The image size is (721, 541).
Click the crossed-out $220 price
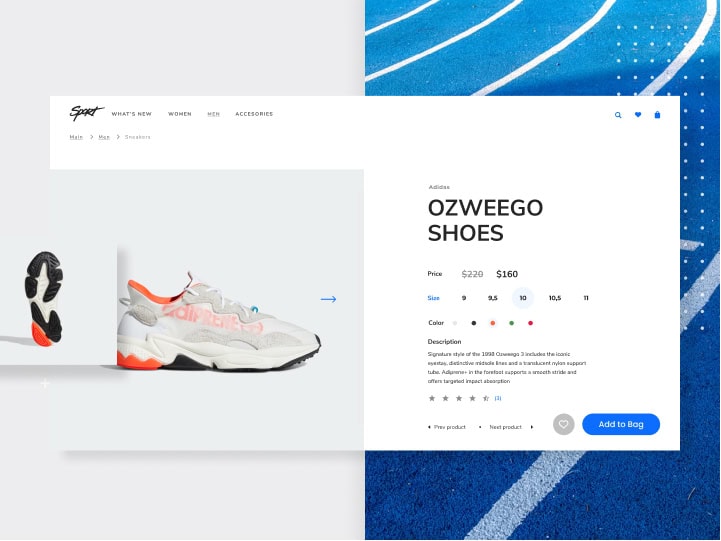click(472, 274)
